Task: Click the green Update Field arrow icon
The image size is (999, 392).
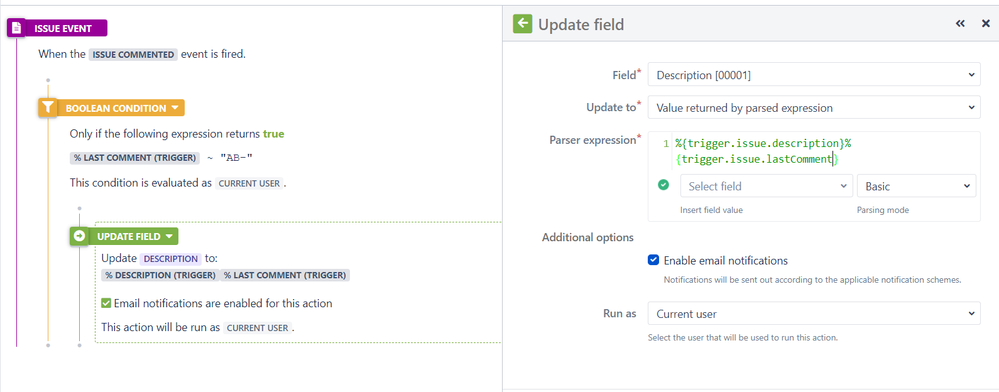Action: [x=79, y=236]
